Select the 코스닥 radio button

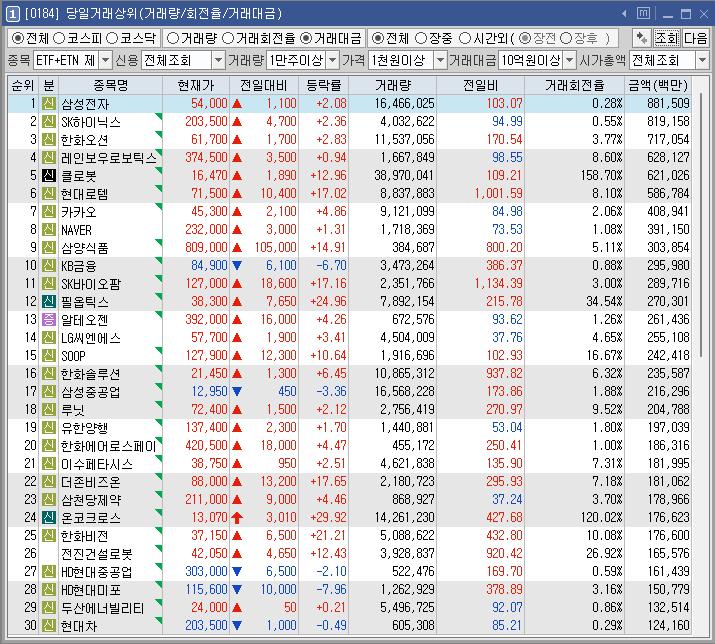point(112,38)
